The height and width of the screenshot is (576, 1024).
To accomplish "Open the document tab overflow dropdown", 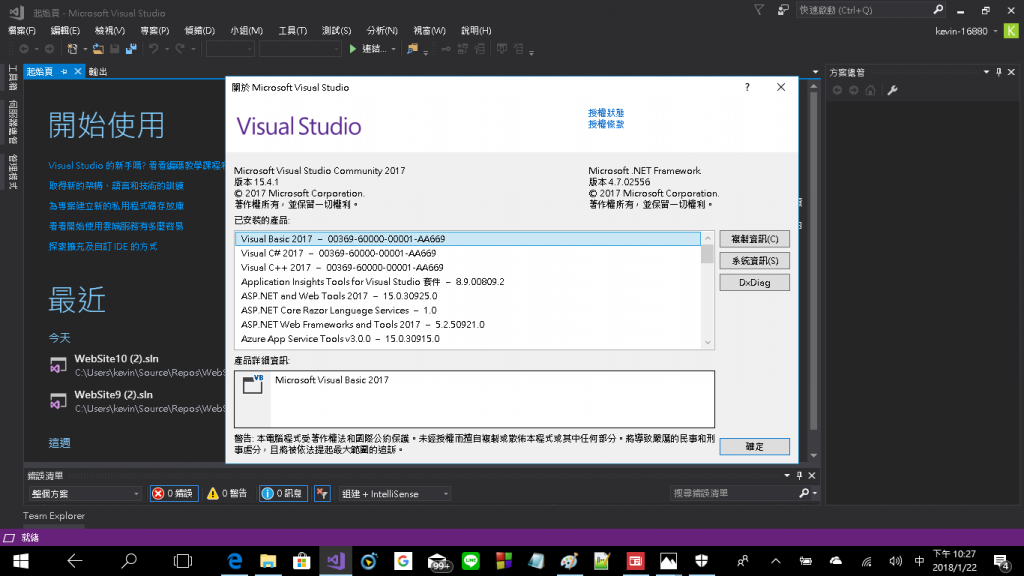I will click(x=815, y=72).
